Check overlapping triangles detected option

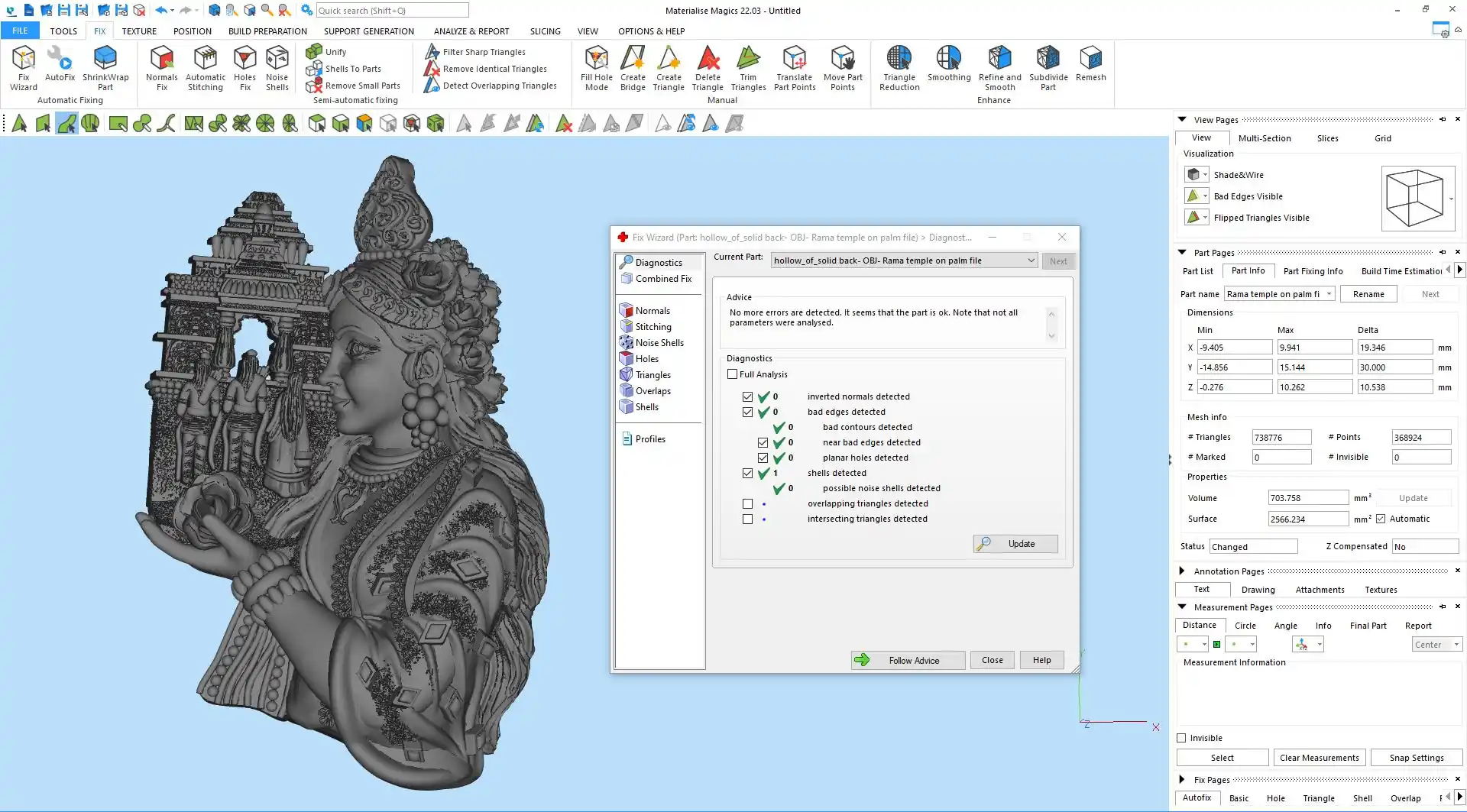coord(747,504)
